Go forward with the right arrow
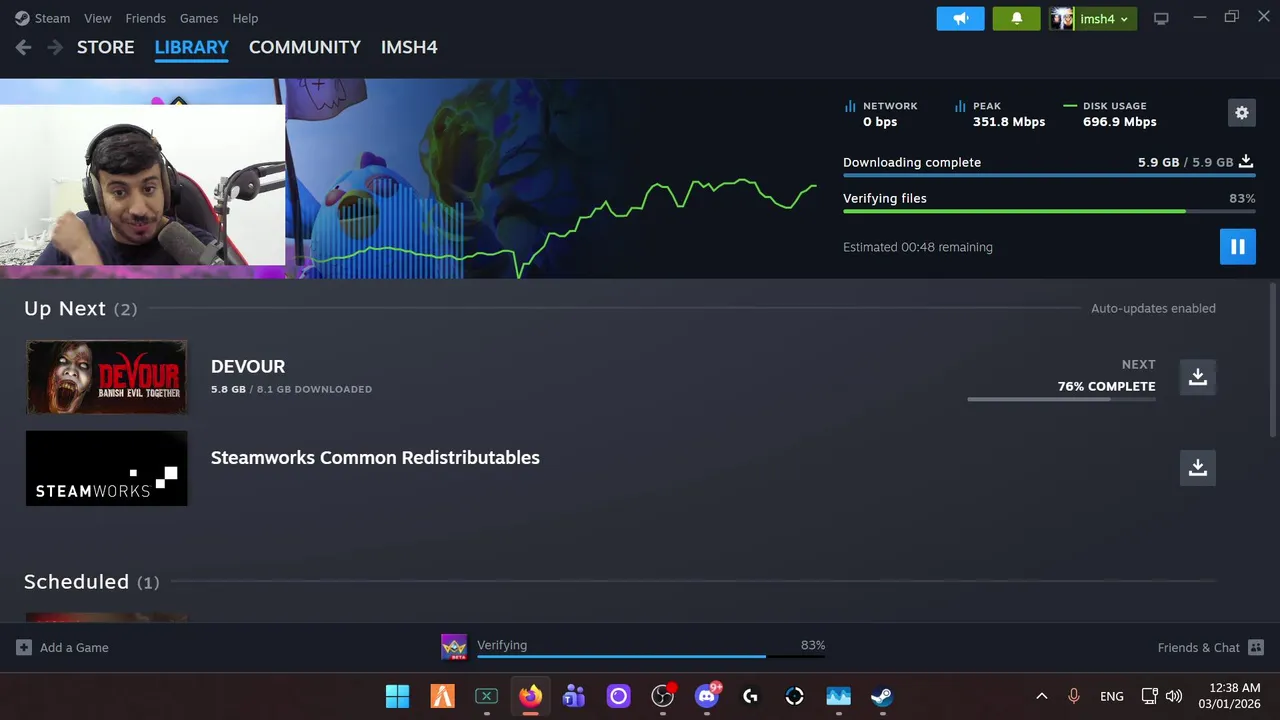The height and width of the screenshot is (720, 1280). (x=55, y=47)
